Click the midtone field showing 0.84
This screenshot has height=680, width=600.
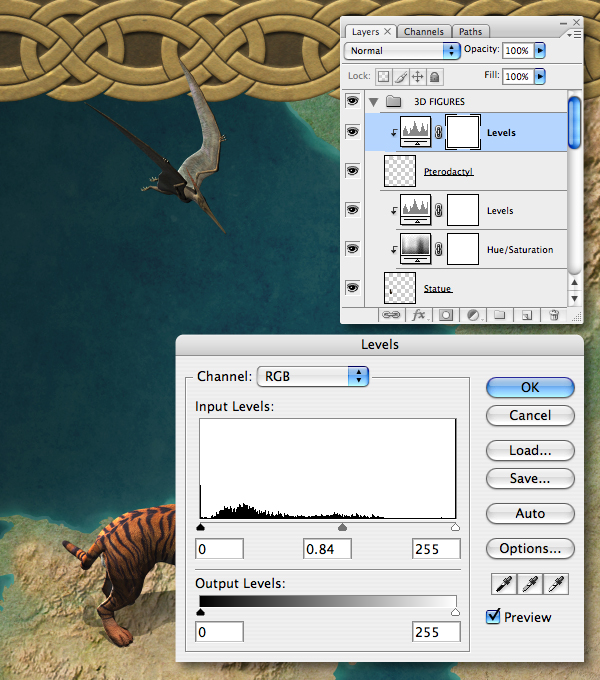pyautogui.click(x=327, y=549)
